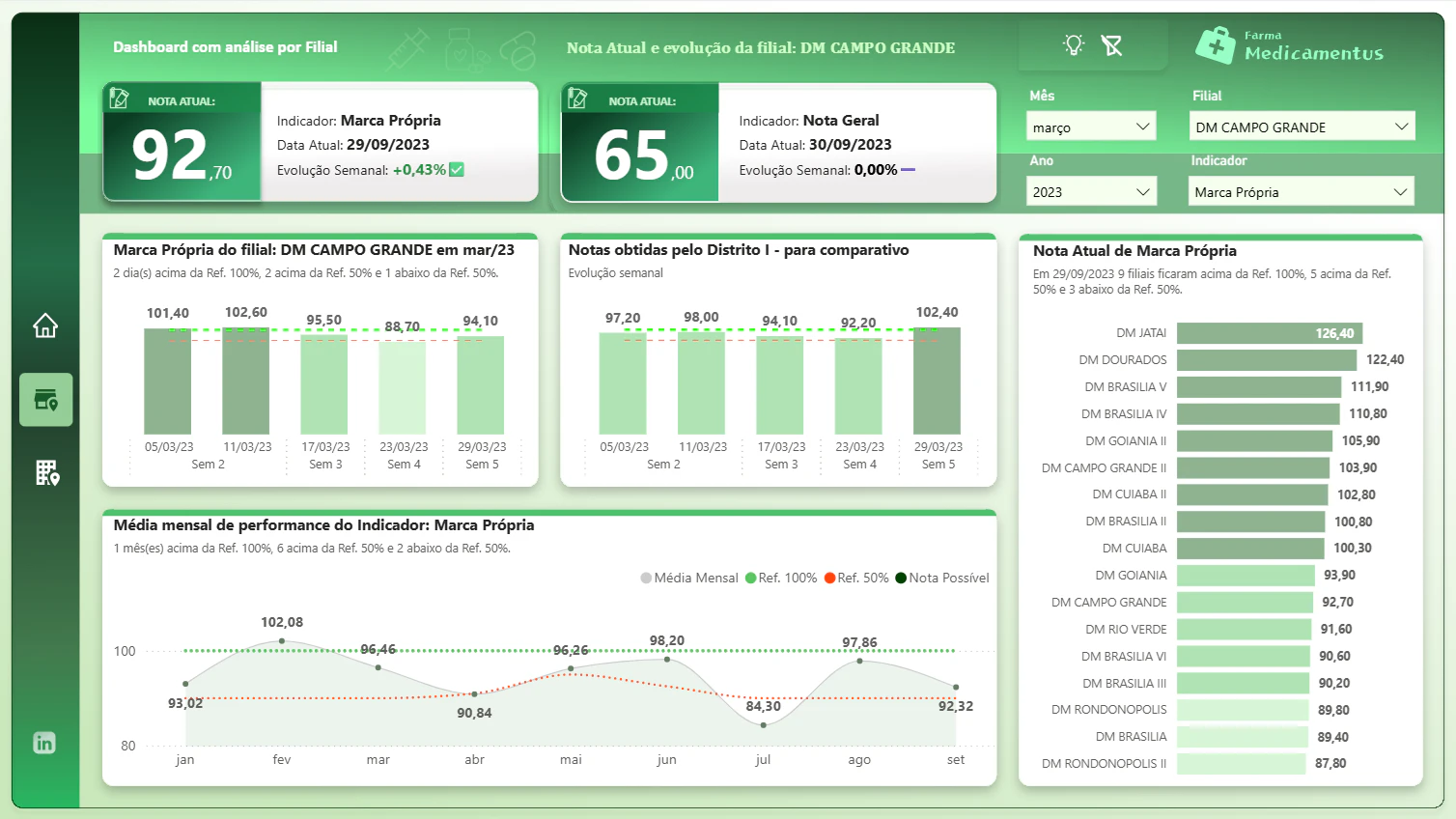Open the Ano dropdown showing 2023
1456x819 pixels.
(x=1091, y=191)
